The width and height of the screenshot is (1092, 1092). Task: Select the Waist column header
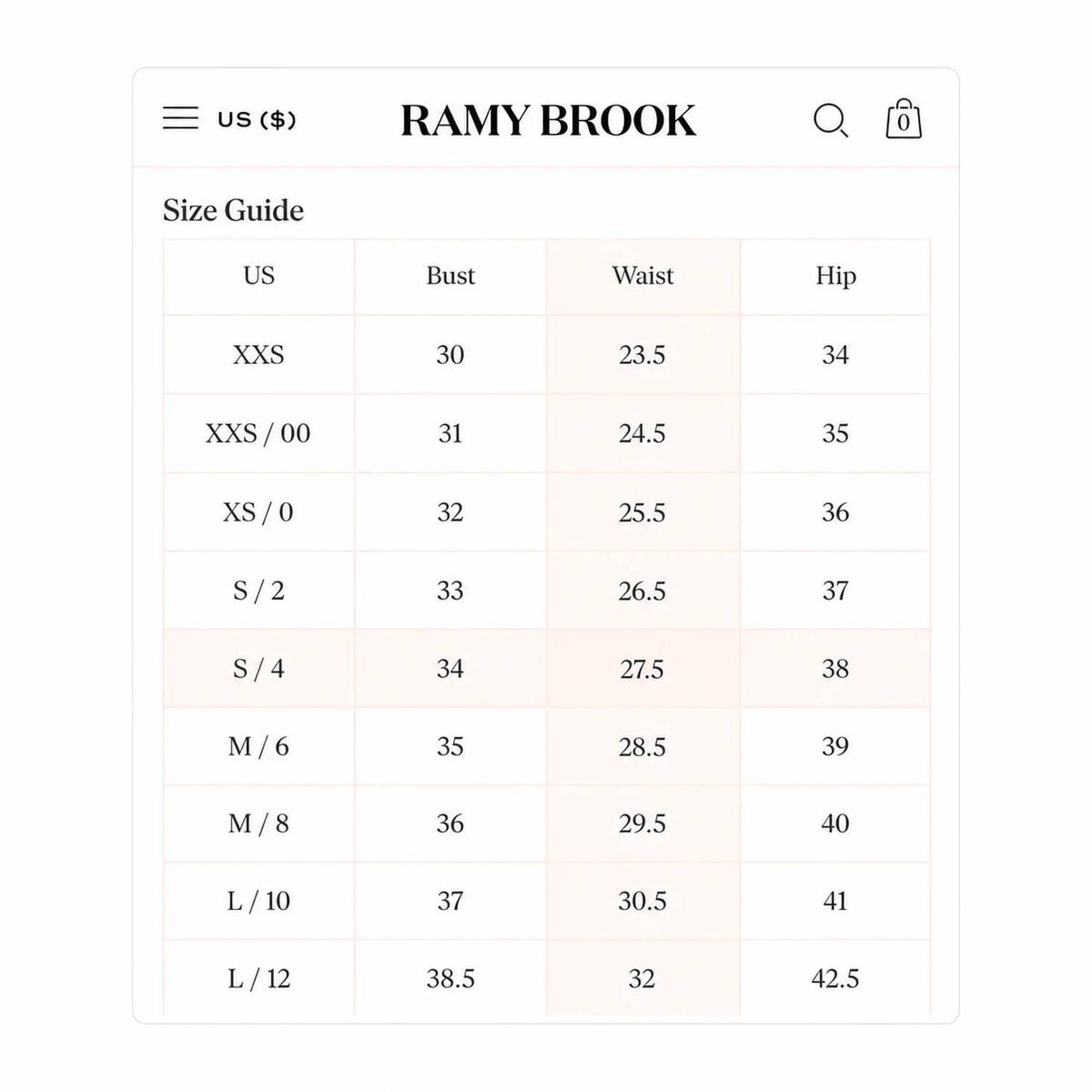click(642, 276)
